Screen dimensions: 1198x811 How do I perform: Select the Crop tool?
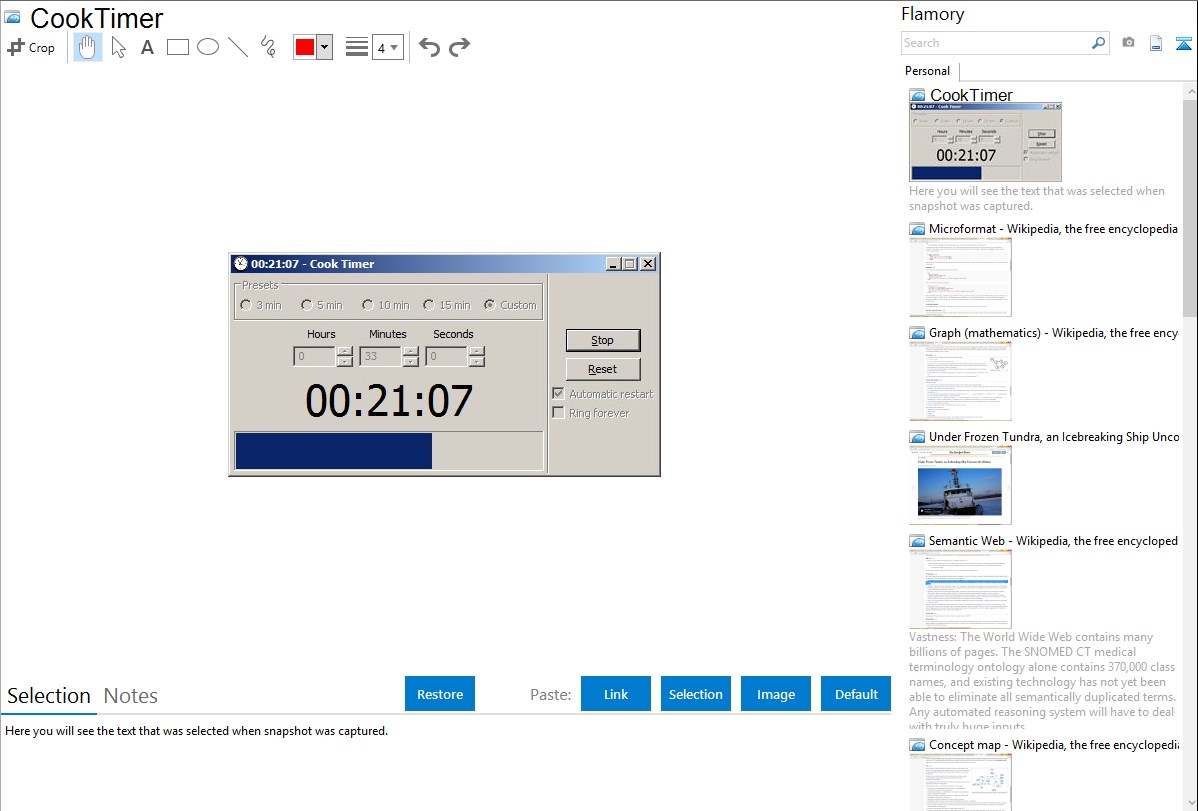pyautogui.click(x=31, y=47)
